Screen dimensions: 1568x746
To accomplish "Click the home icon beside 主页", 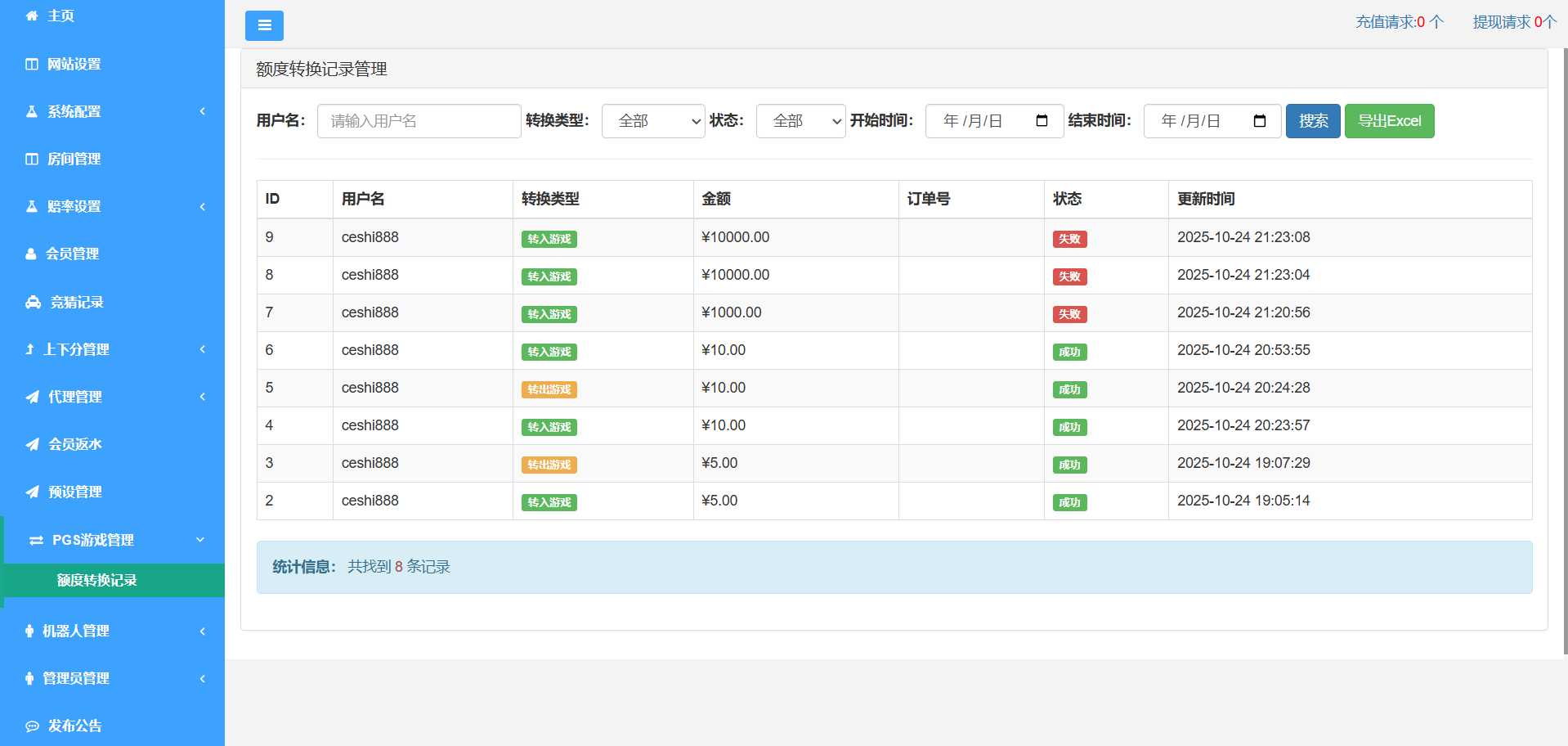I will (x=32, y=16).
